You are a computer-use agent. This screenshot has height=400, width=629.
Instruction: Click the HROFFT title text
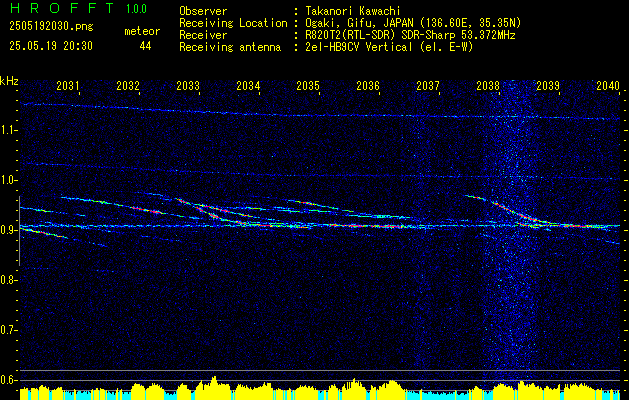[61, 8]
